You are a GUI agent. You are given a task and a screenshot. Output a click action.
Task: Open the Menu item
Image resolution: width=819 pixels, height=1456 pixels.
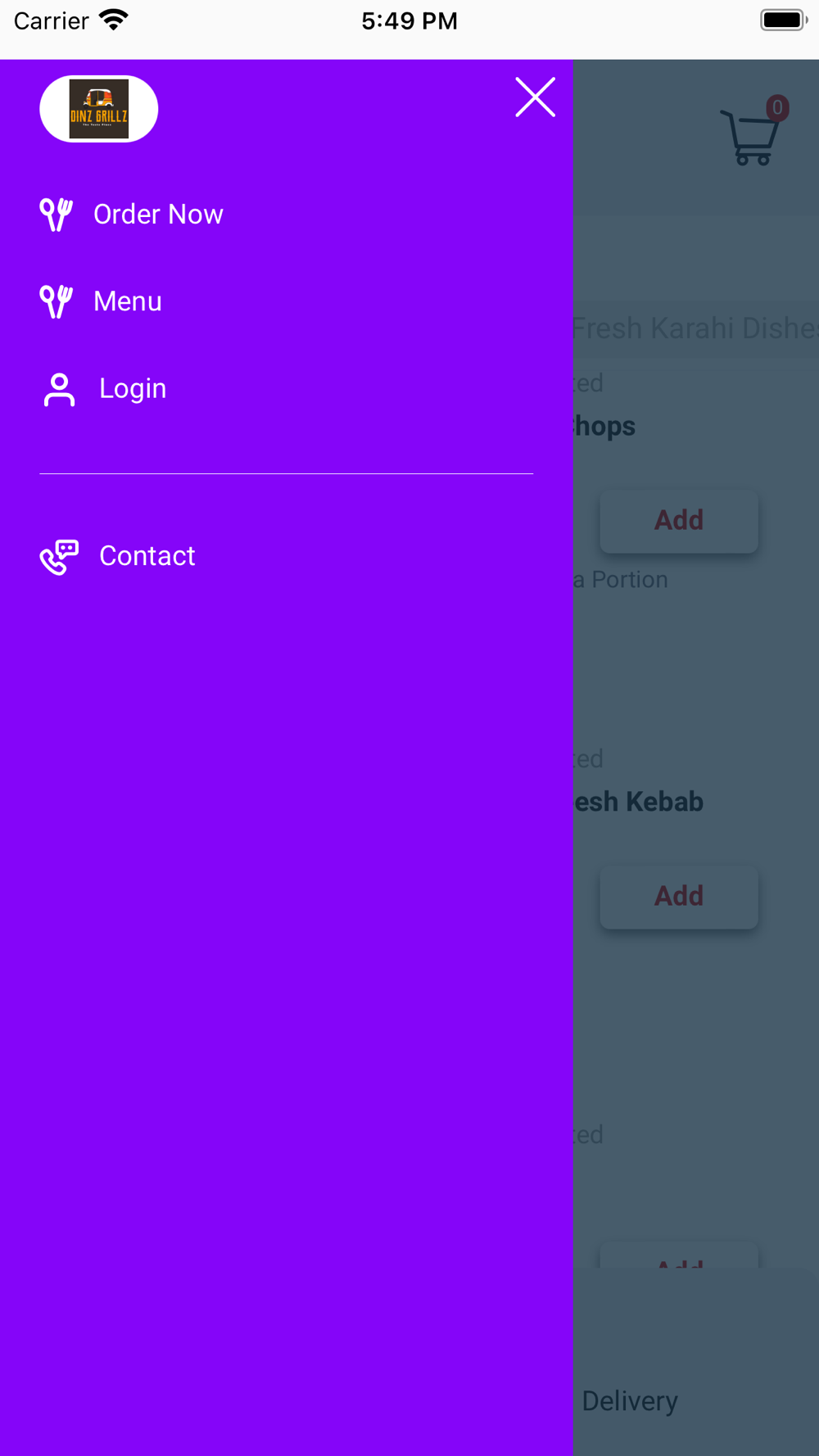128,301
